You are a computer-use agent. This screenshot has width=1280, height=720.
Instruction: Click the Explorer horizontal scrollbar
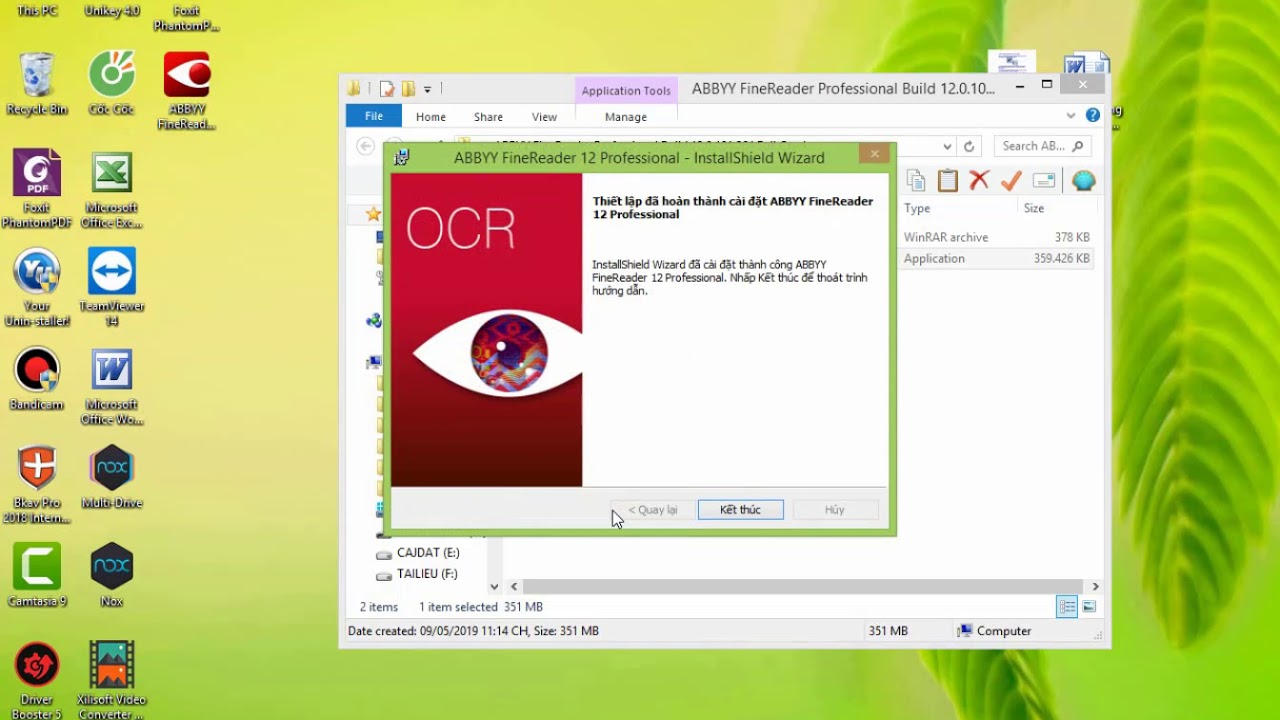click(x=802, y=586)
